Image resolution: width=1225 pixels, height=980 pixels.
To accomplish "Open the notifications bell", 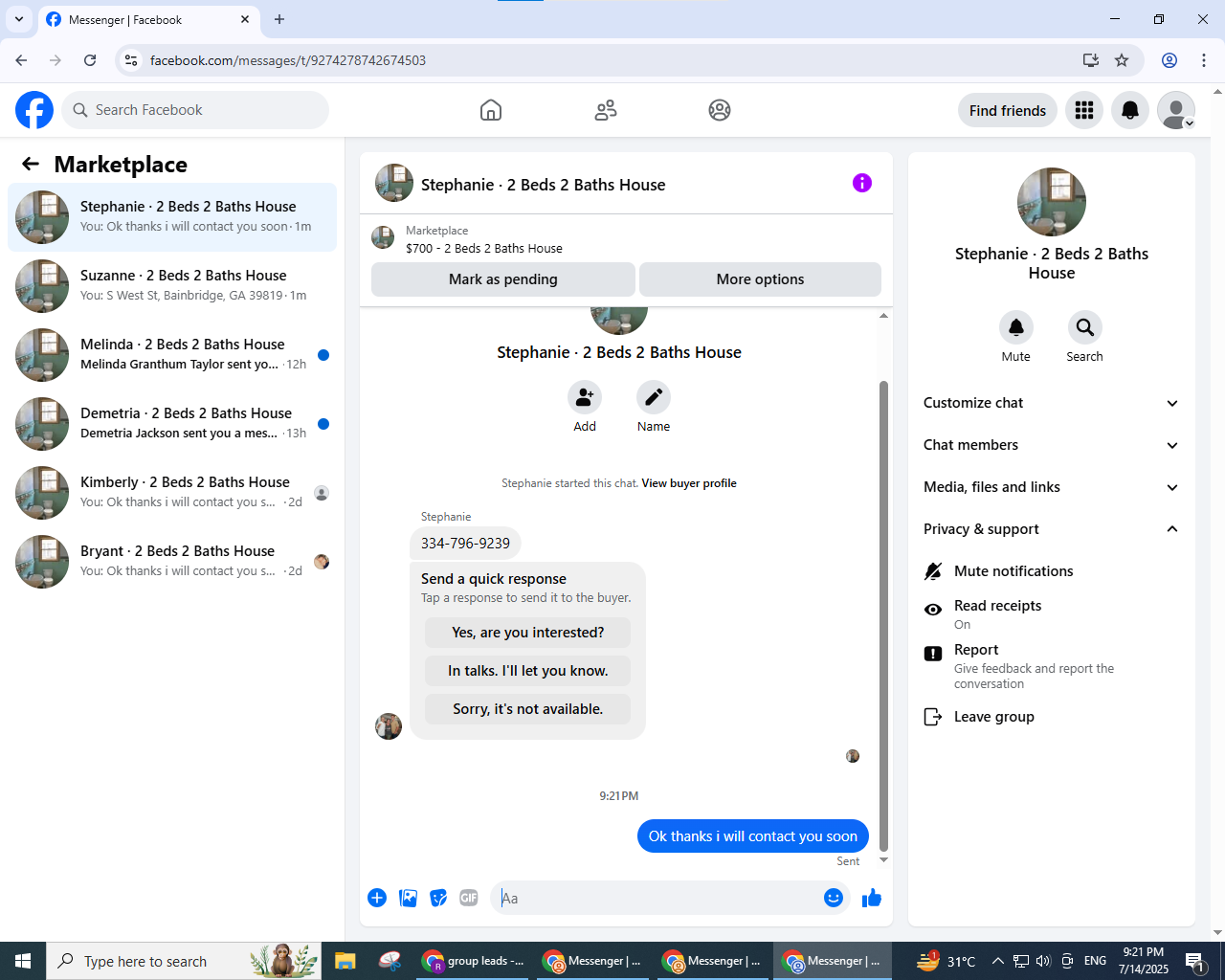I will pyautogui.click(x=1130, y=111).
